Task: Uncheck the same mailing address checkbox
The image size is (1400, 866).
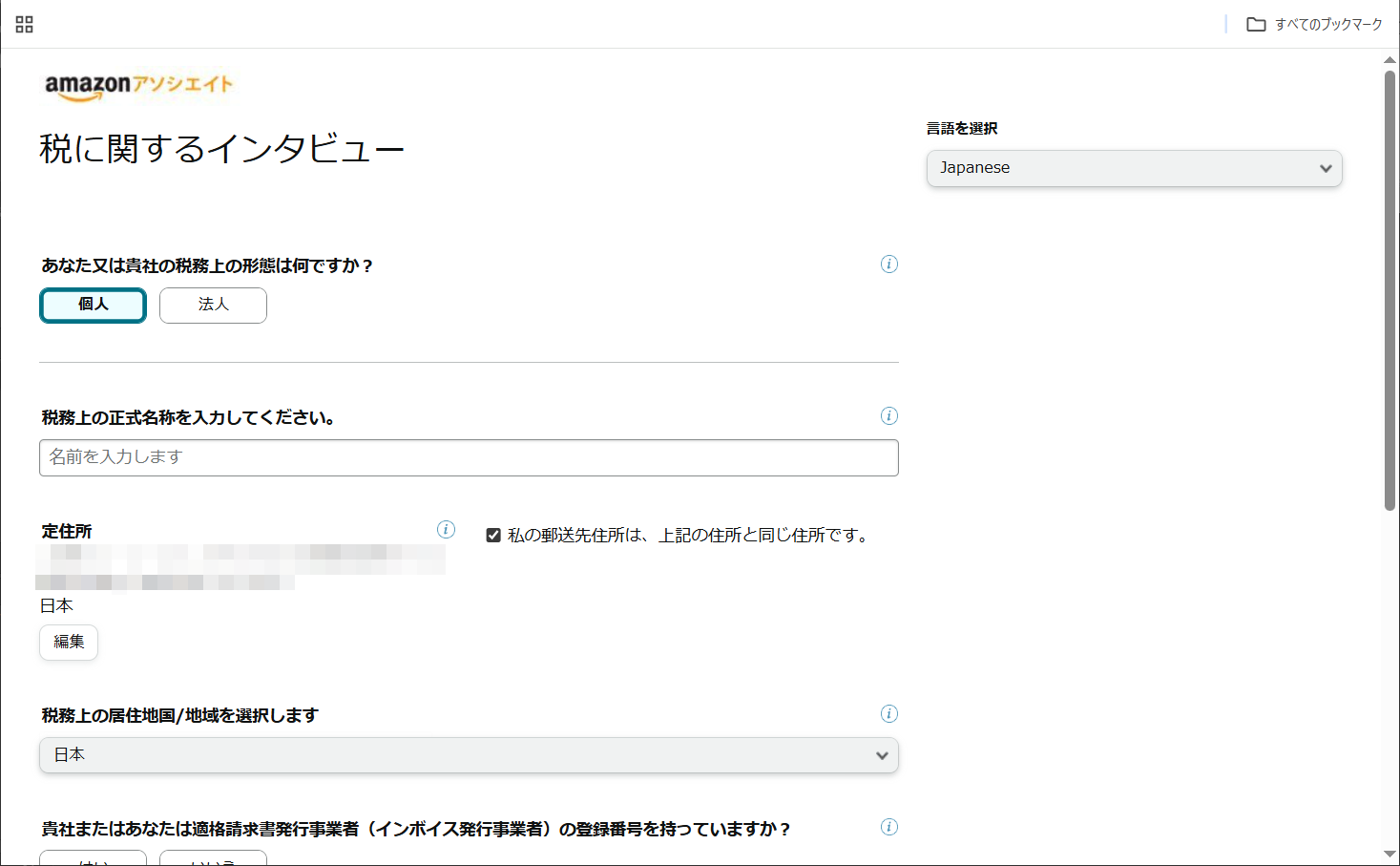Action: click(493, 536)
